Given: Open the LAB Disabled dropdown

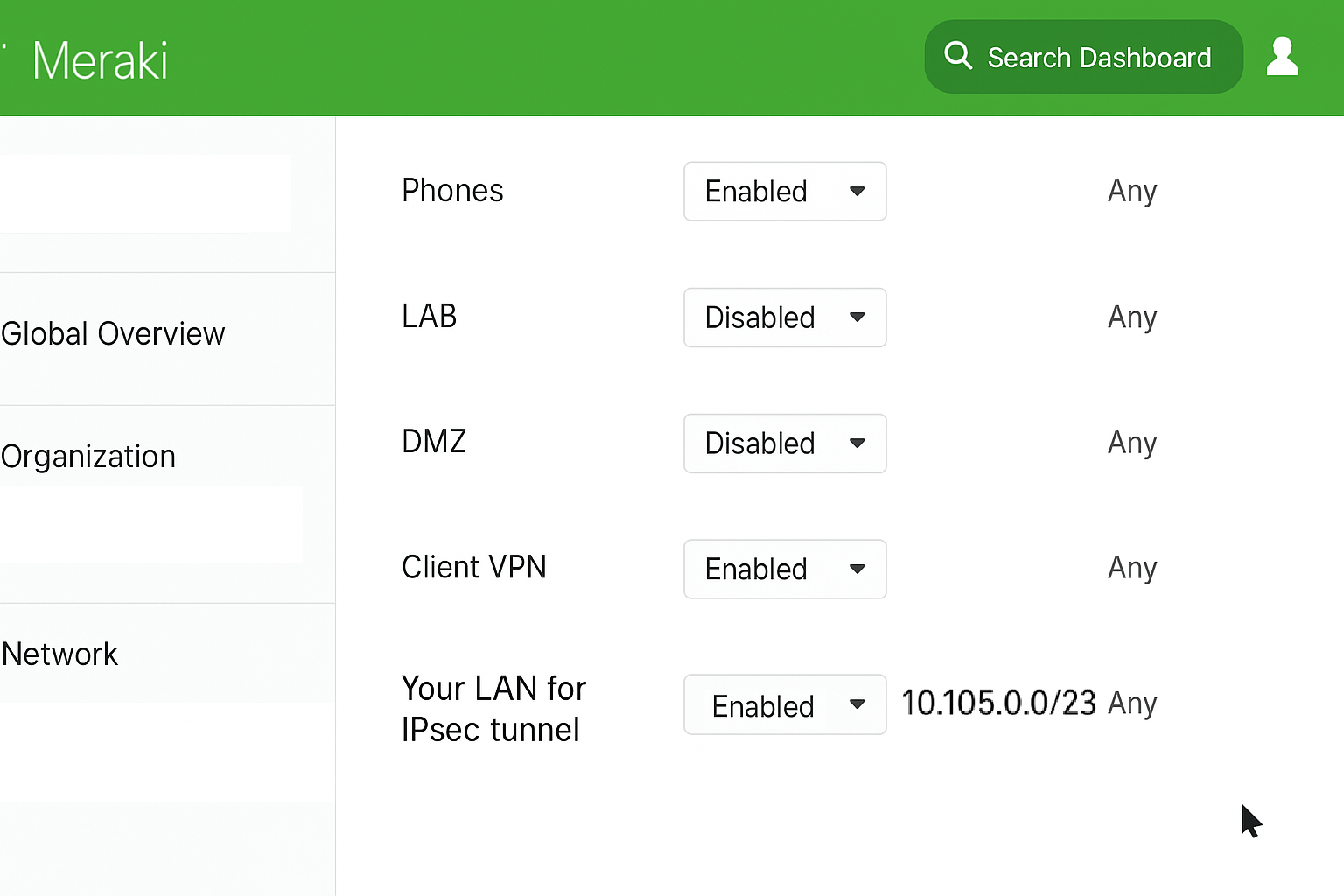Looking at the screenshot, I should click(x=785, y=317).
